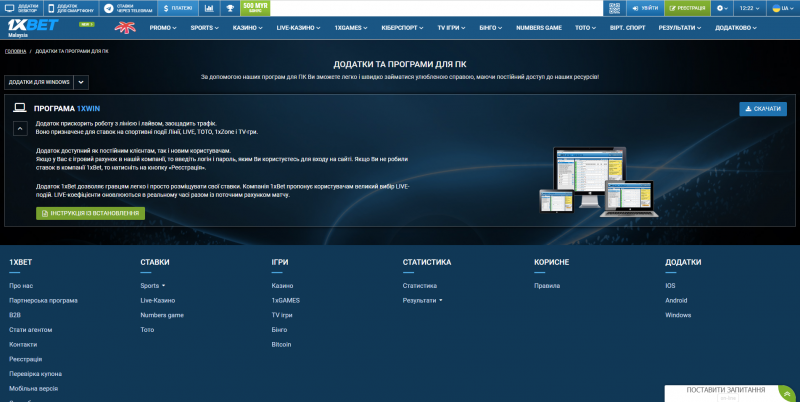Click the devices preview image
Screen dimensions: 800x402
coord(597,182)
